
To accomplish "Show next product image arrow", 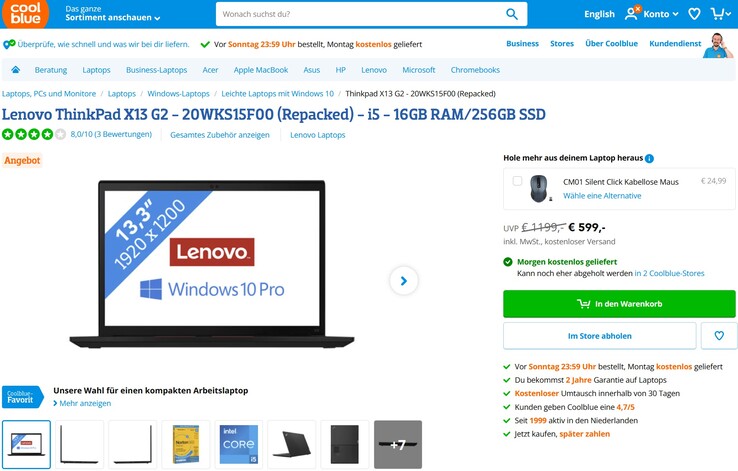I will (x=403, y=281).
